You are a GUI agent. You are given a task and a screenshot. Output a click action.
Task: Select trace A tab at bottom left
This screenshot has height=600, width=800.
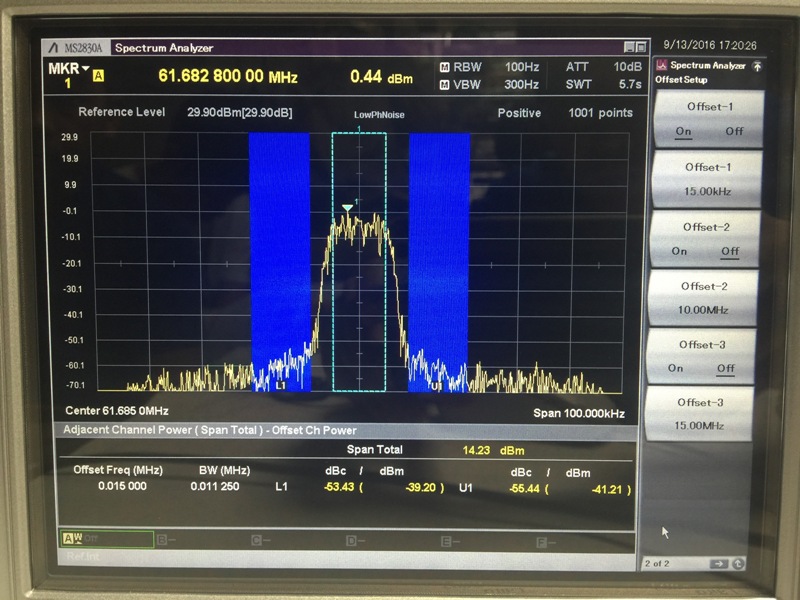tap(106, 540)
